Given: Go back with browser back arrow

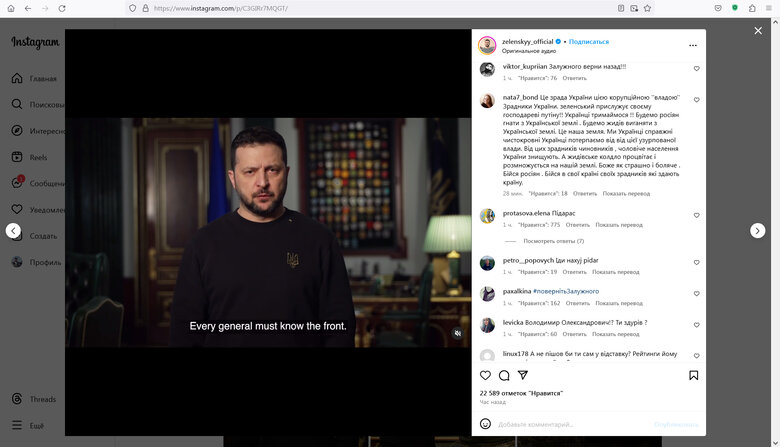Looking at the screenshot, I should click(28, 8).
